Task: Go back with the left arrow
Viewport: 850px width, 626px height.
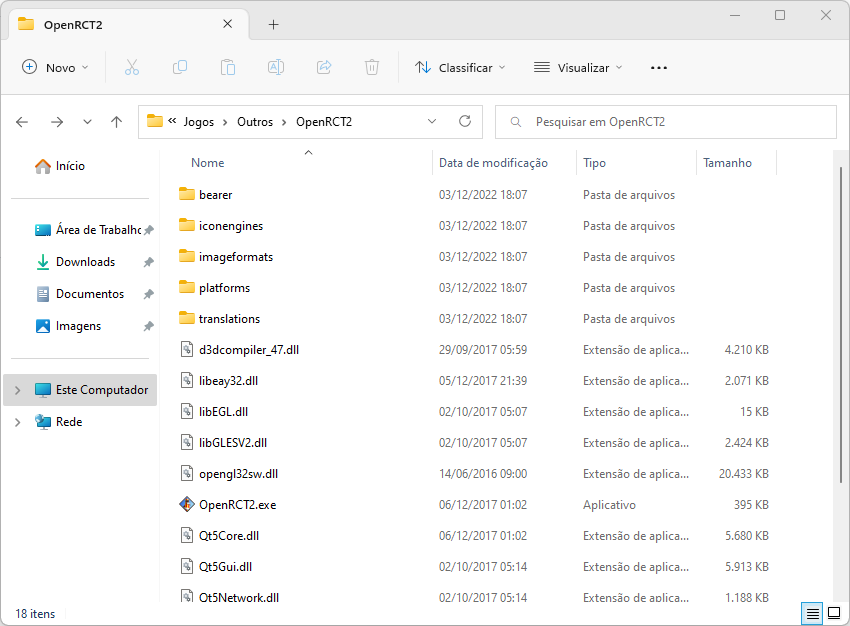Action: tap(22, 122)
